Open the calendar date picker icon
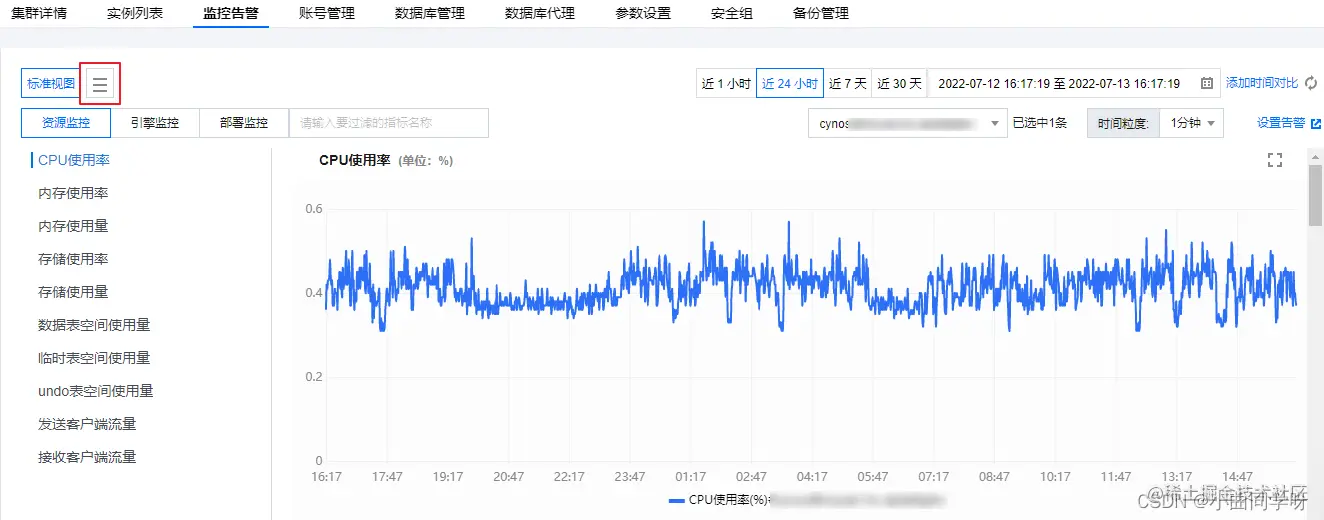Screen dimensions: 1324x520 pyautogui.click(x=1207, y=84)
